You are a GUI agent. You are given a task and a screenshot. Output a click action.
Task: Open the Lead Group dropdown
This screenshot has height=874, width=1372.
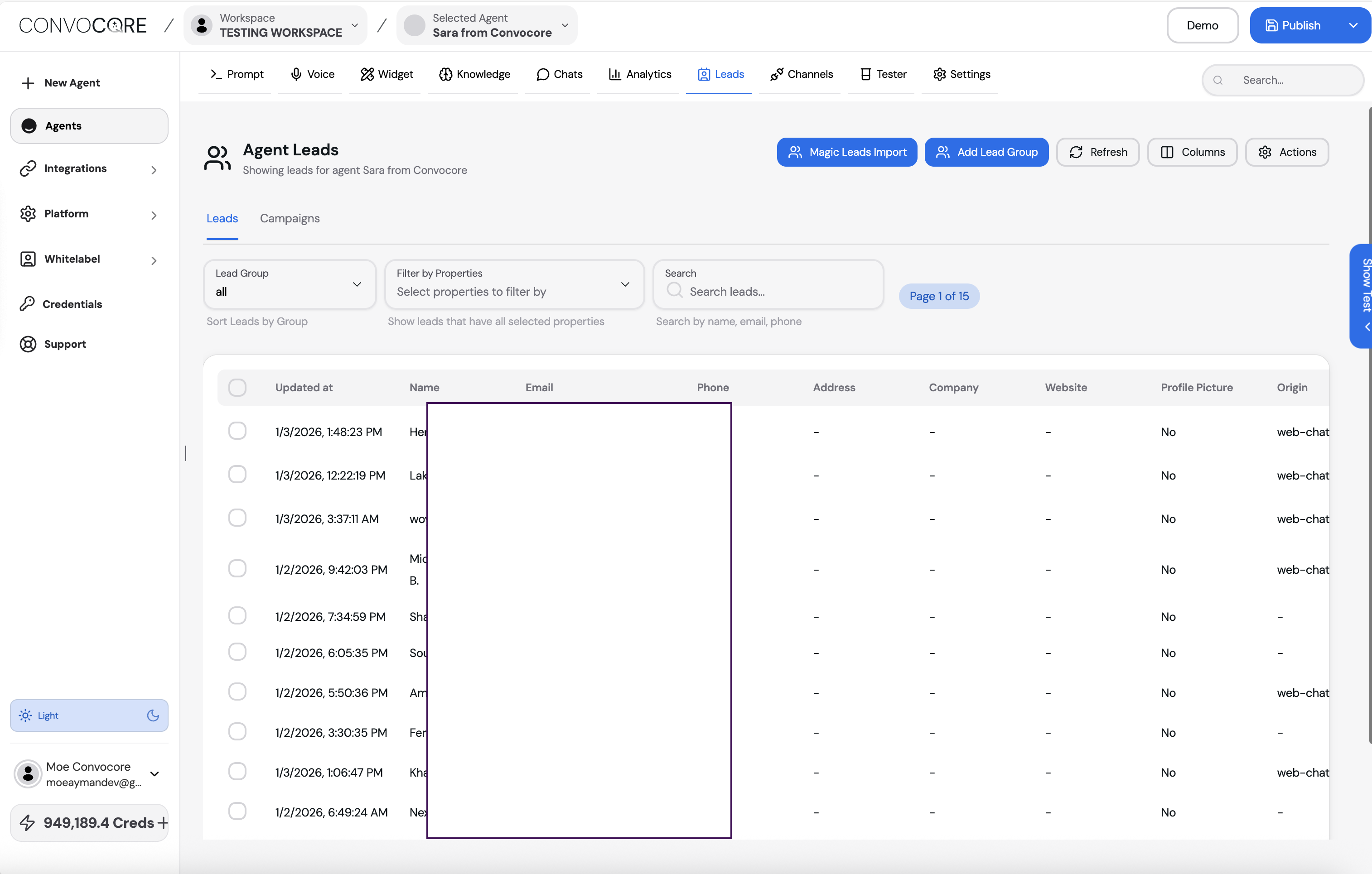[x=290, y=284]
